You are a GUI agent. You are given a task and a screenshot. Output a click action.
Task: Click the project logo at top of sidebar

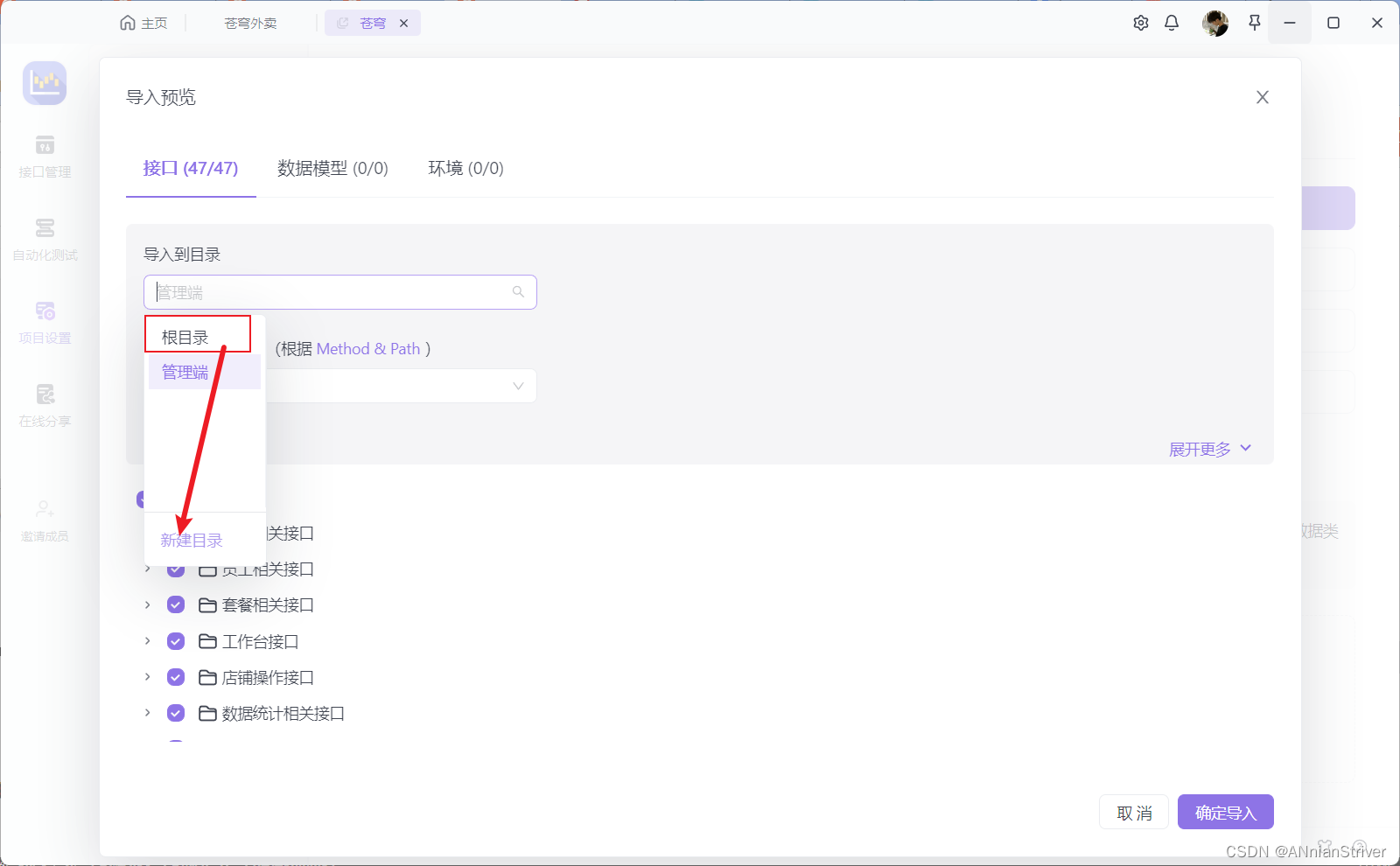[x=44, y=82]
